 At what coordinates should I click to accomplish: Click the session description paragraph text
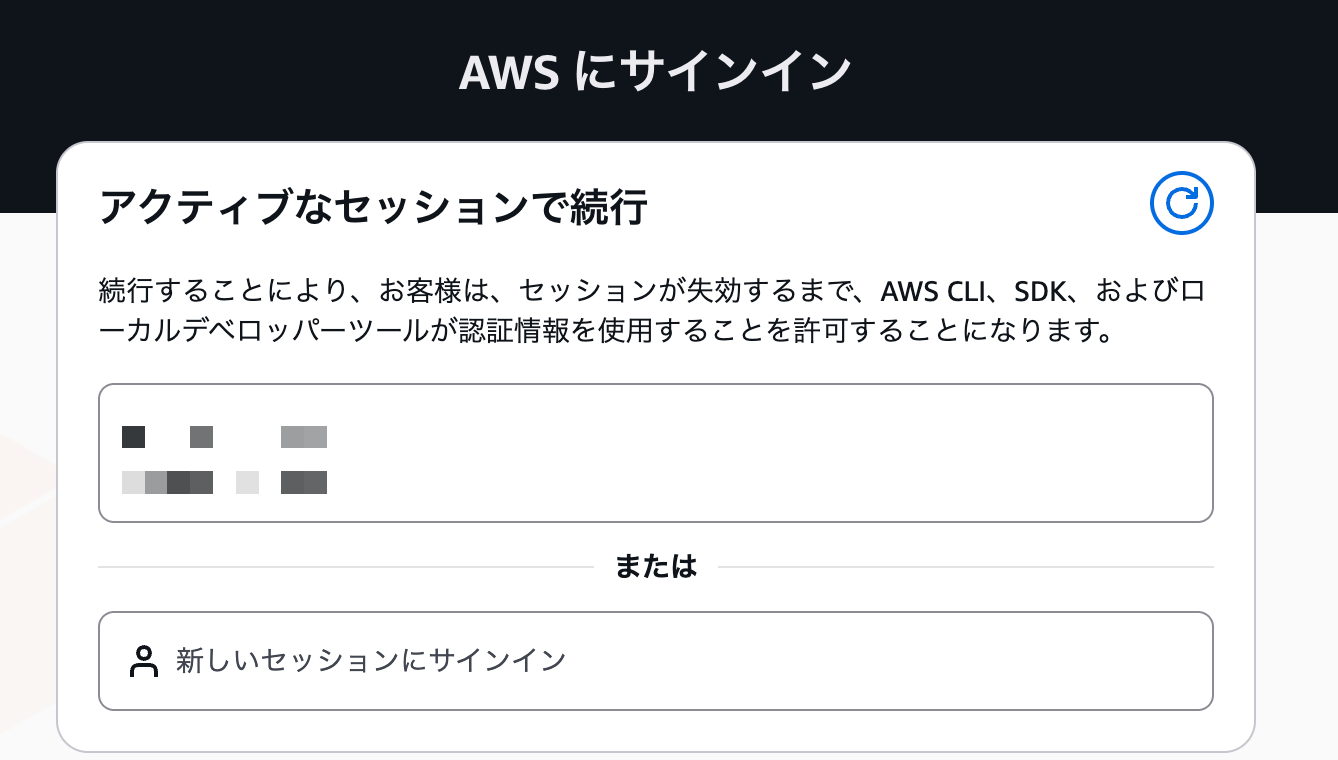650,308
